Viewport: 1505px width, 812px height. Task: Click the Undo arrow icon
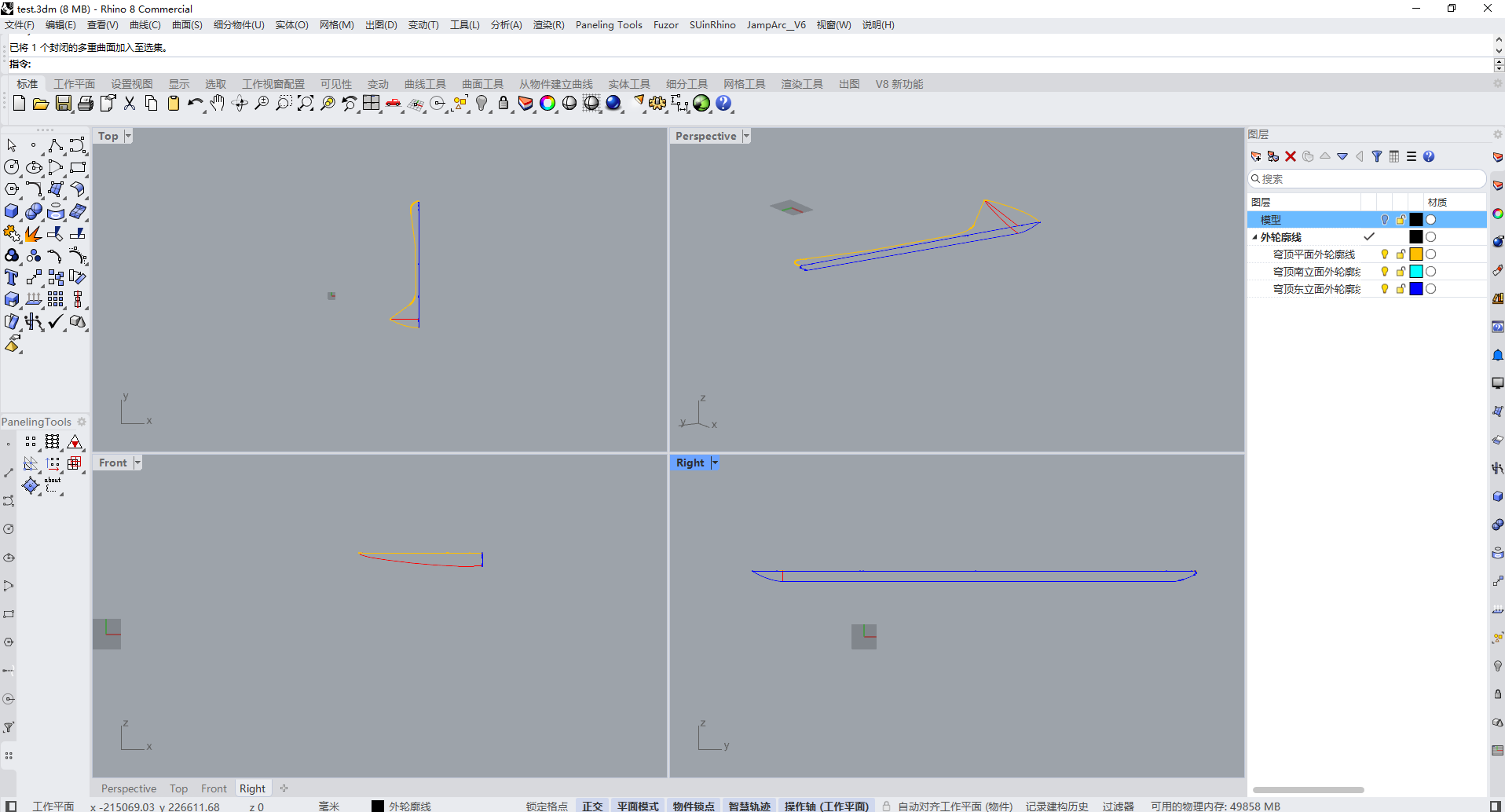(x=194, y=104)
